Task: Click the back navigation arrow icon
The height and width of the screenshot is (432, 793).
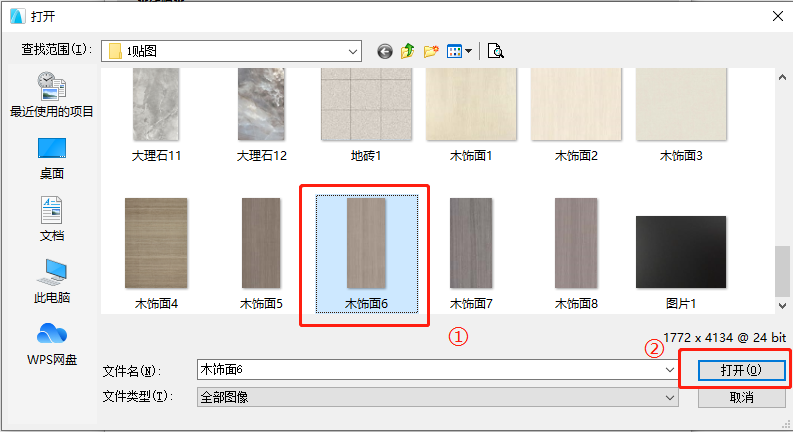Action: coord(384,51)
